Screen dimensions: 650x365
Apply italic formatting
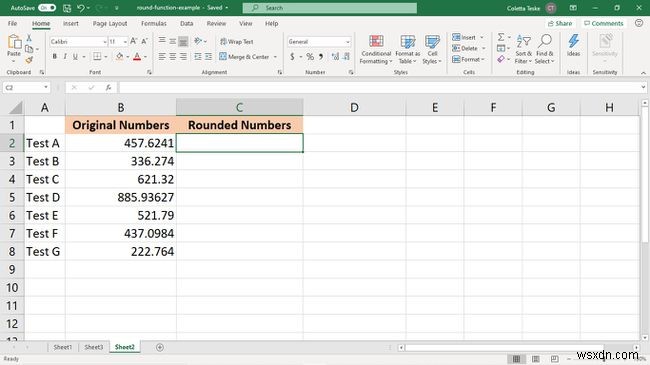tap(65, 56)
